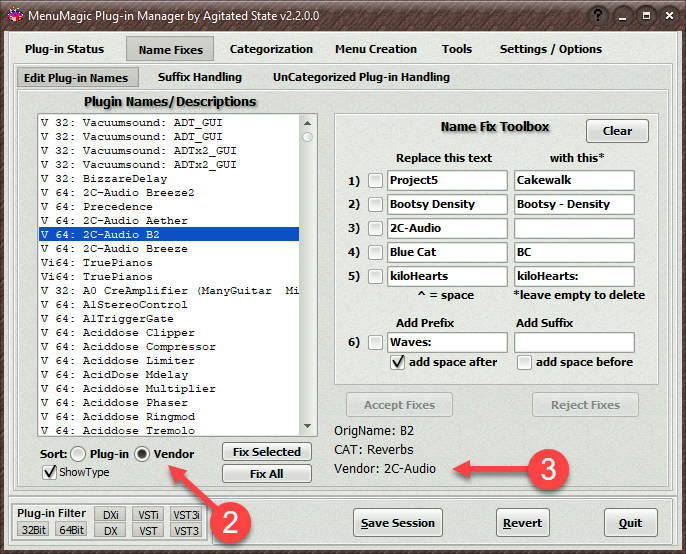
Task: Toggle the VST plug-in filter
Action: pyautogui.click(x=148, y=531)
